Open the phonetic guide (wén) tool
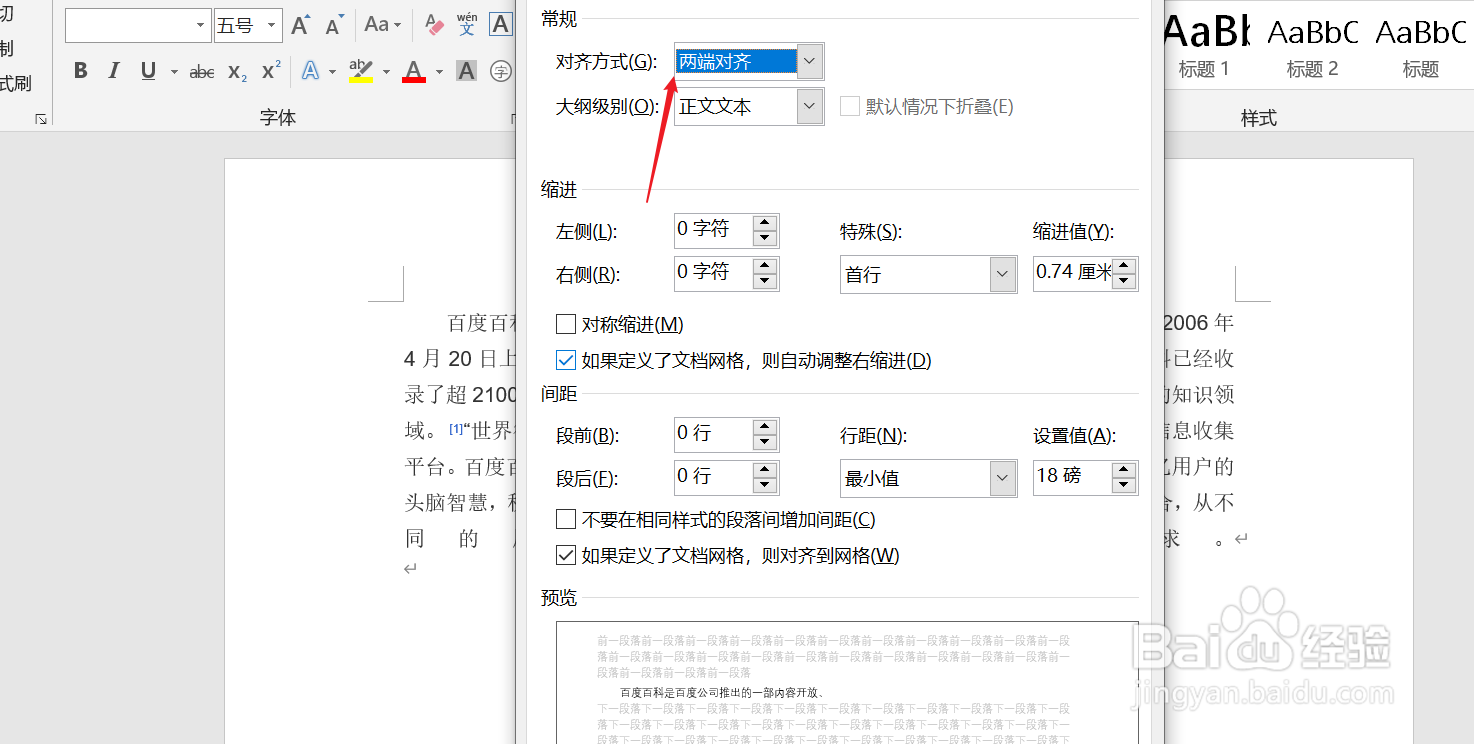The image size is (1474, 744). (467, 25)
